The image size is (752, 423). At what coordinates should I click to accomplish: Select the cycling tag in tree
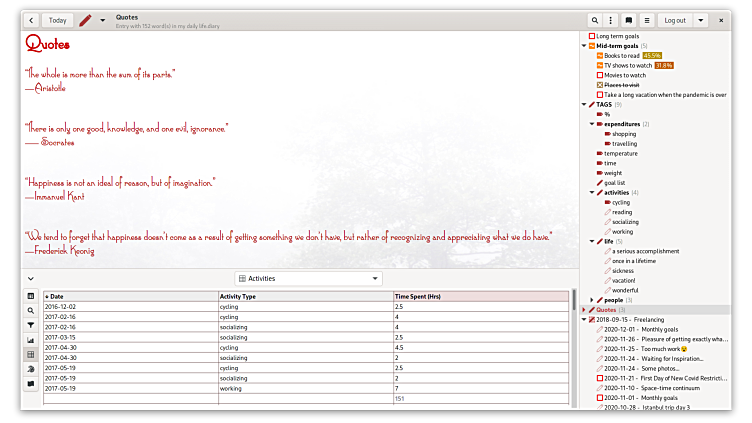620,202
